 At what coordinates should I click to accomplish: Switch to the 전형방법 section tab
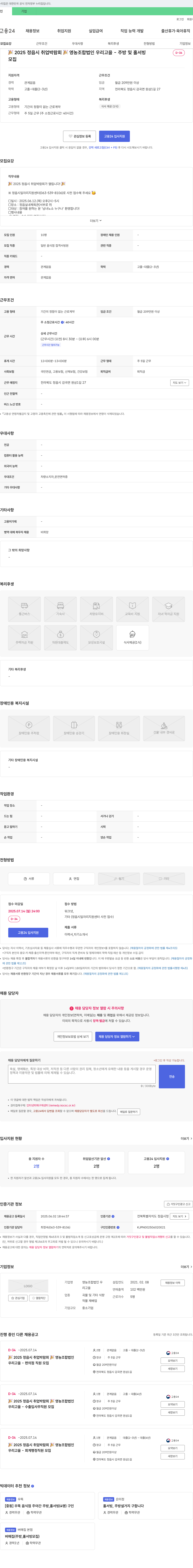click(149, 44)
